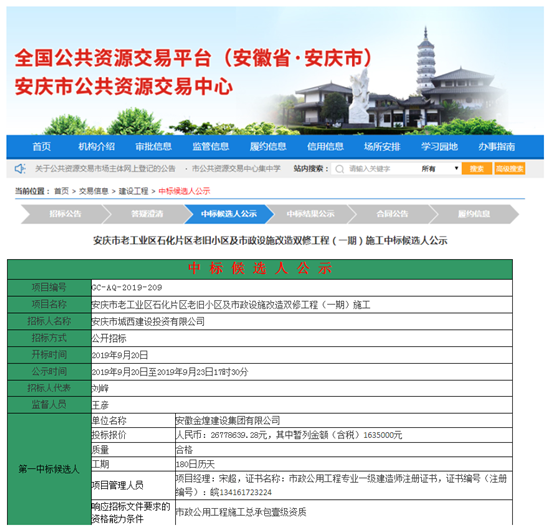Click the 高级搜索 button
The height and width of the screenshot is (531, 550).
[510, 169]
